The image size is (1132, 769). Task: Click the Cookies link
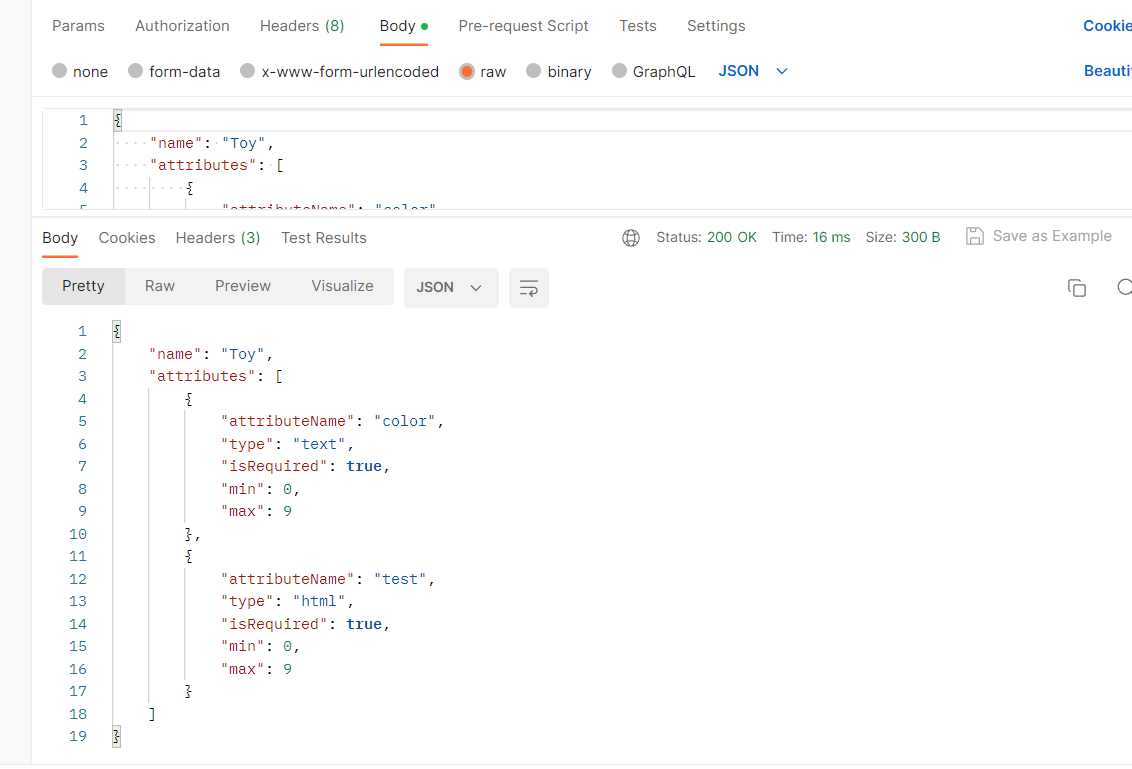[x=1107, y=26]
